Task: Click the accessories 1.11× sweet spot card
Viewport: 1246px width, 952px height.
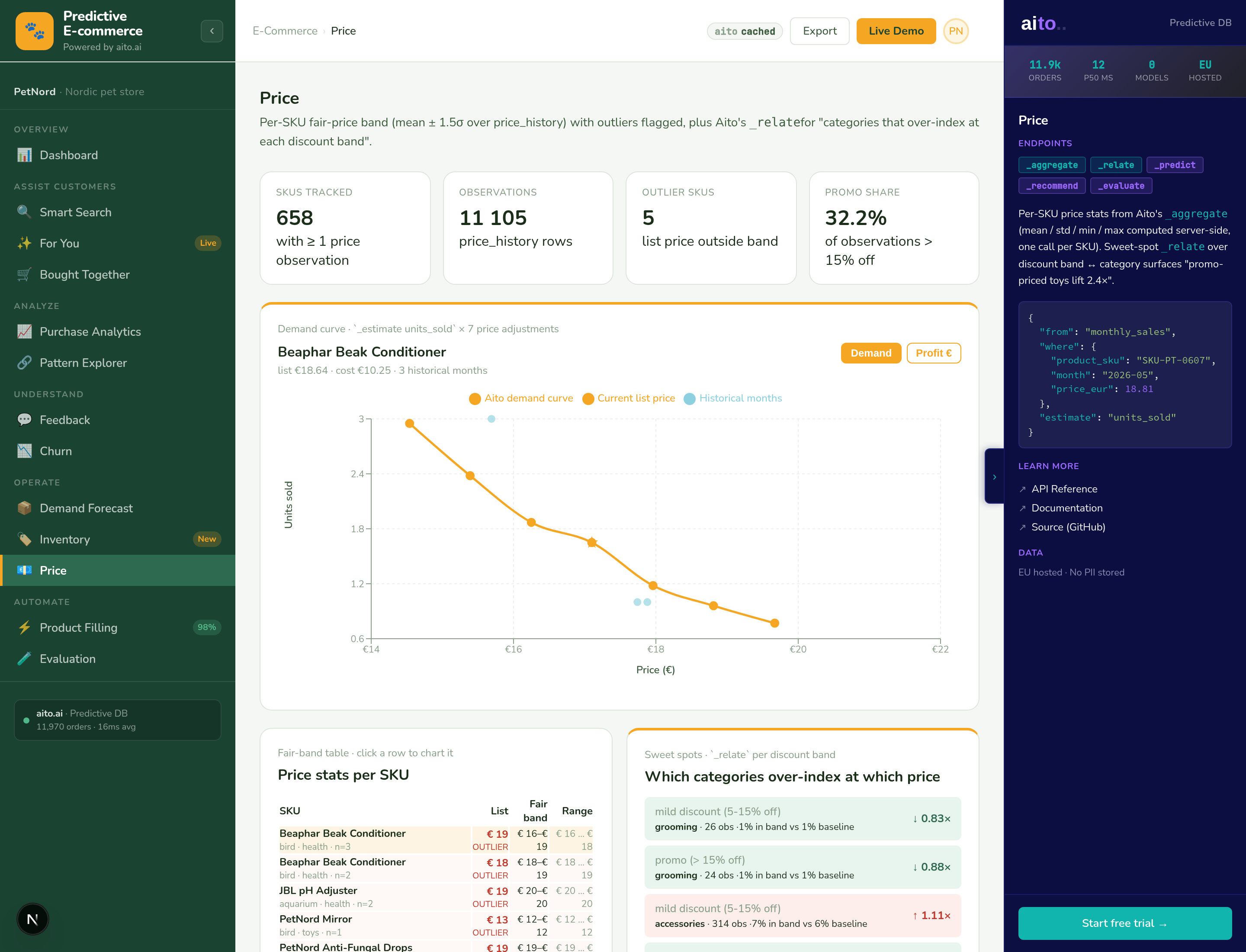Action: 803,916
